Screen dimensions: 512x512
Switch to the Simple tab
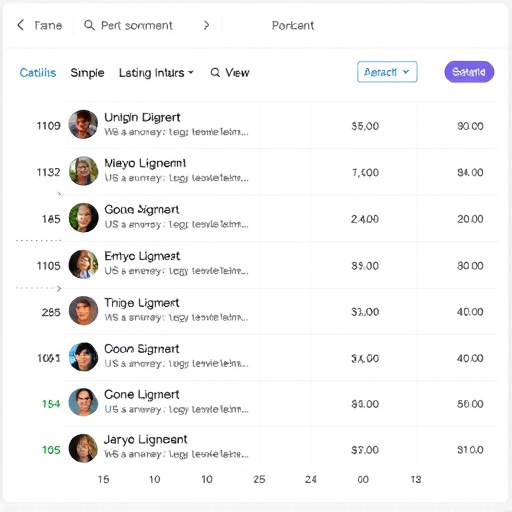[x=87, y=73]
